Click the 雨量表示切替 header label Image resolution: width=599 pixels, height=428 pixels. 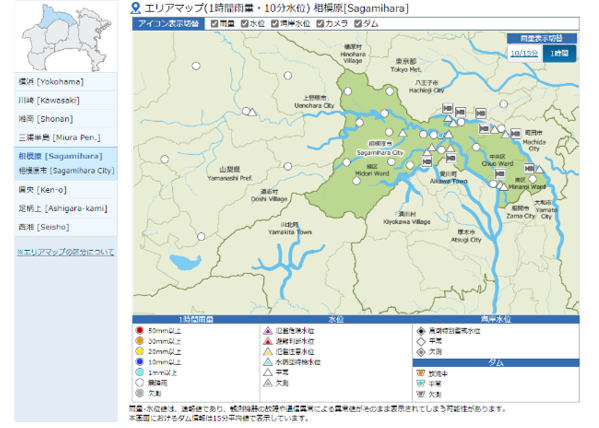pos(542,38)
